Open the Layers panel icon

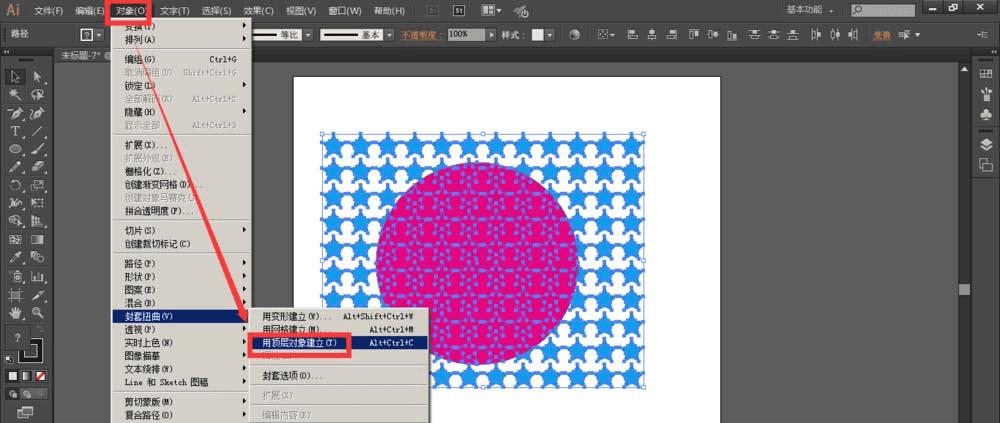click(x=986, y=145)
